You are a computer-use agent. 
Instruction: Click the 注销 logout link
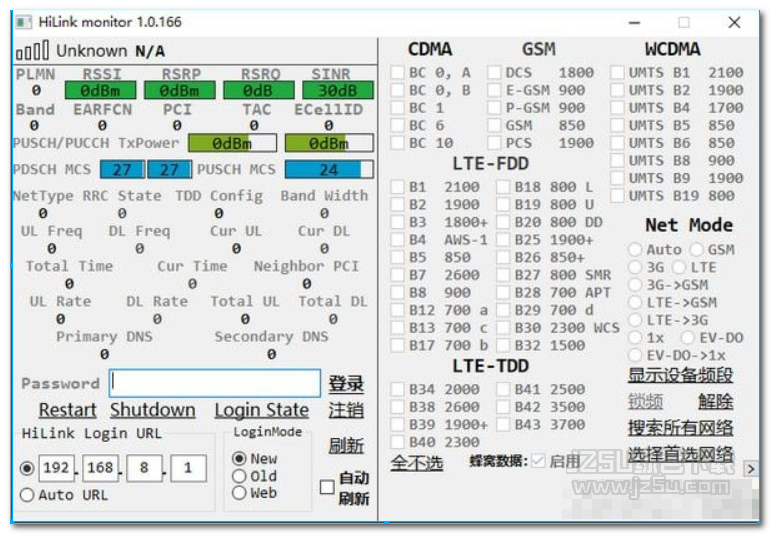point(347,410)
